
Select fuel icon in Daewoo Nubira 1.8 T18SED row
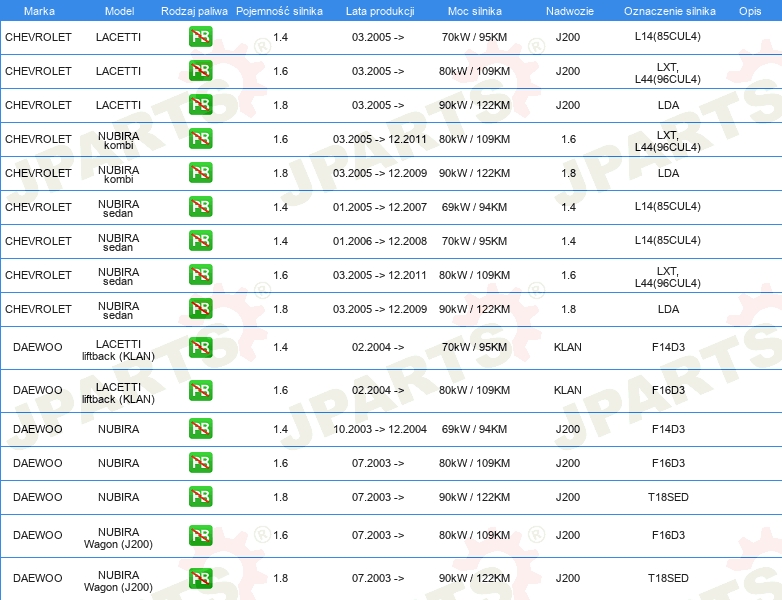[x=200, y=497]
